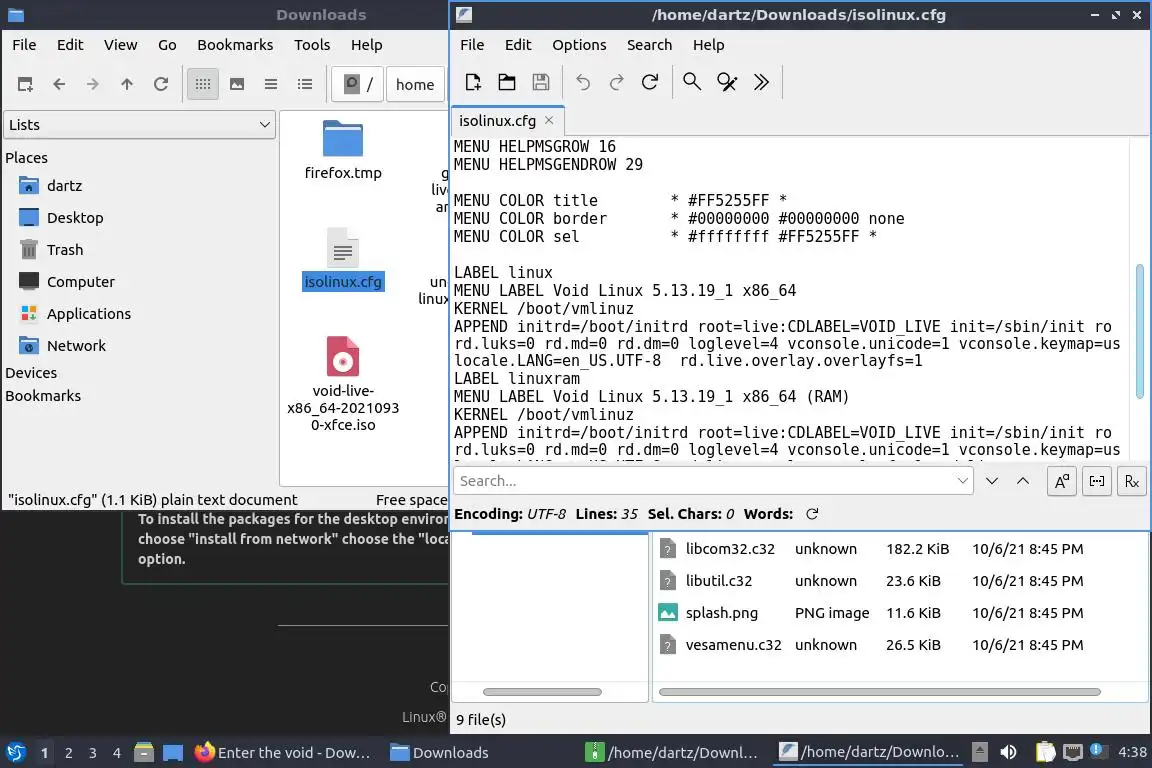Click the home path button
The image size is (1152, 768).
coord(415,84)
